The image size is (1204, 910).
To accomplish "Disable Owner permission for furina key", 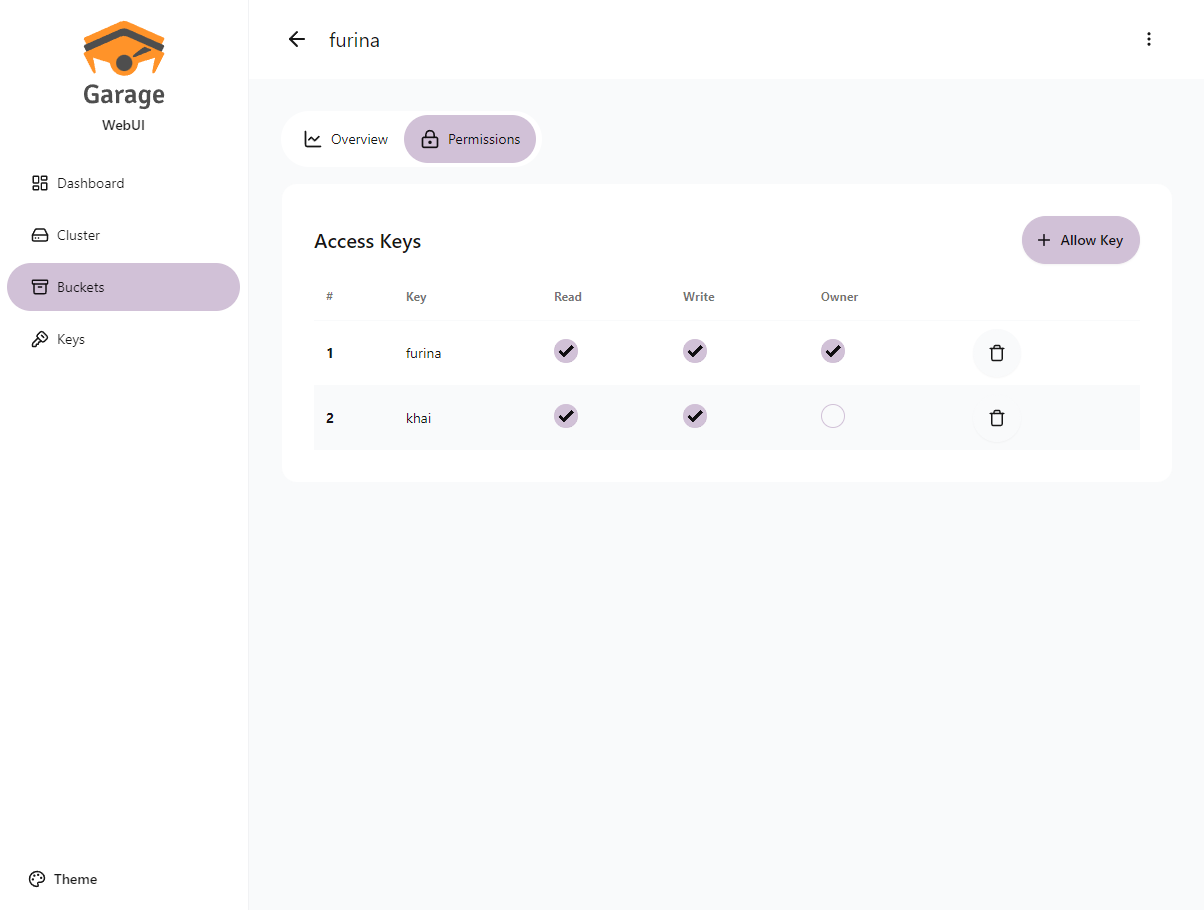I will 833,351.
